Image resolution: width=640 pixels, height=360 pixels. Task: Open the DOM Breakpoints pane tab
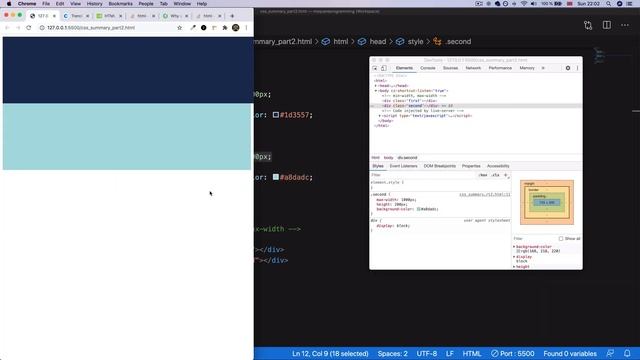pyautogui.click(x=440, y=166)
